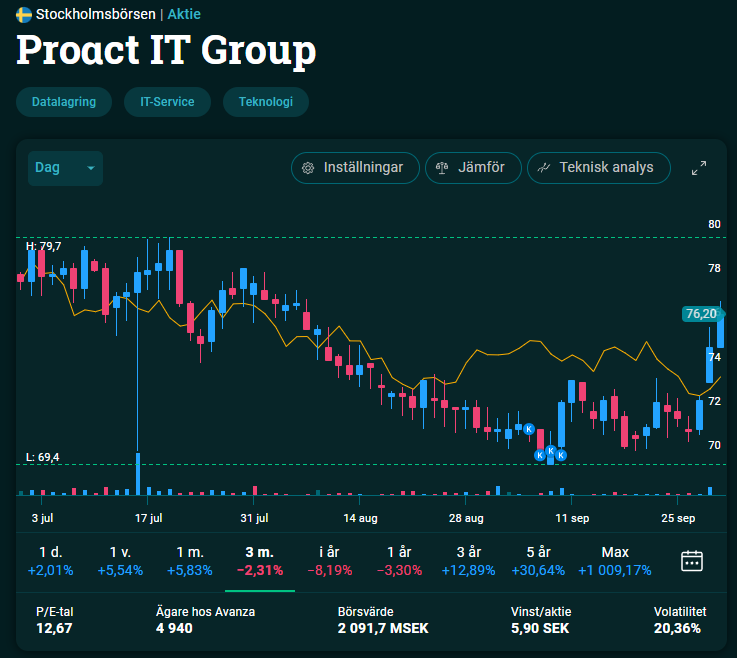Click the fullscreen expand chart icon
737x658 pixels.
tap(699, 168)
